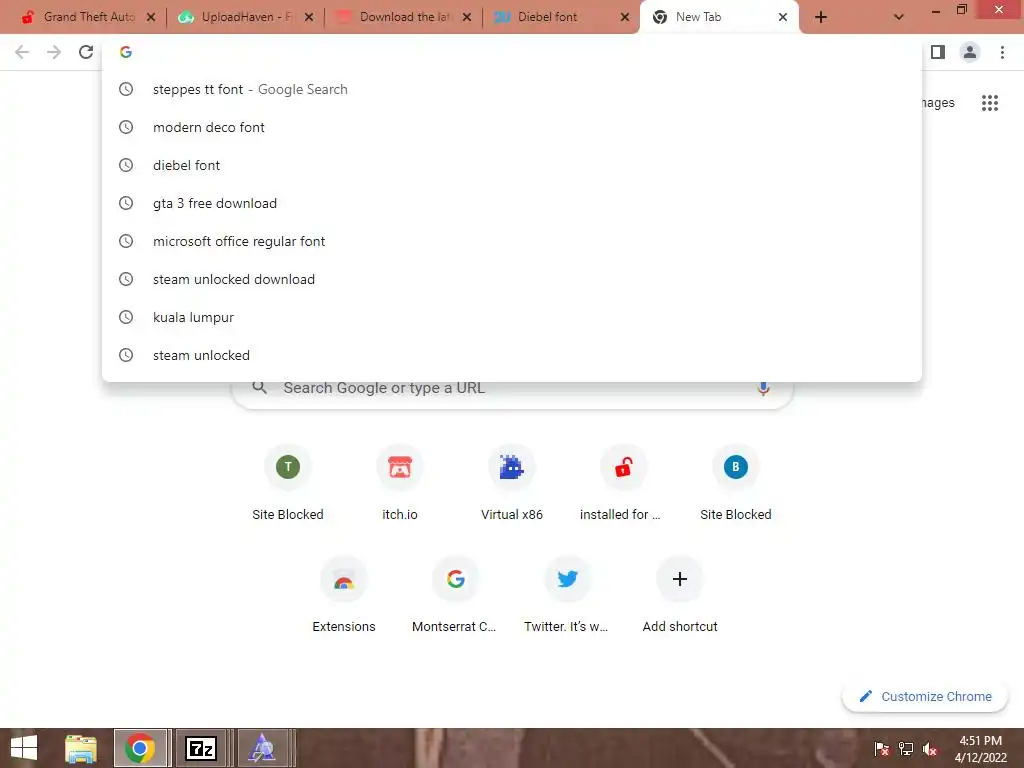Open the Google apps grid
This screenshot has width=1024, height=768.
coord(989,103)
